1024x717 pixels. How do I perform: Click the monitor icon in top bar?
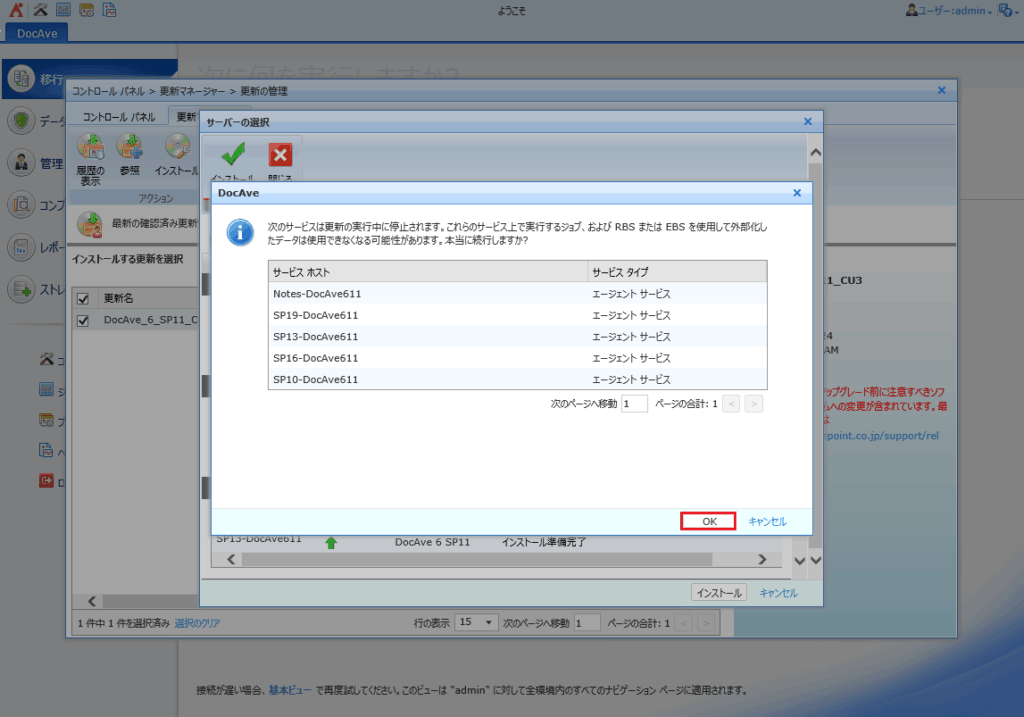63,10
